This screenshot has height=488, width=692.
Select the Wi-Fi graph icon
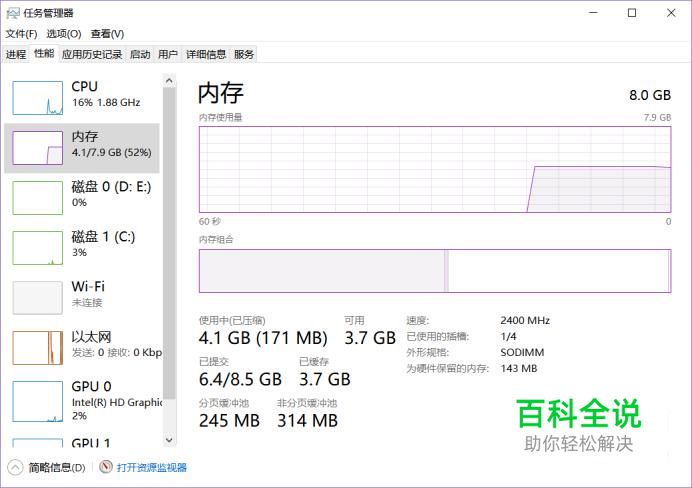click(x=38, y=298)
